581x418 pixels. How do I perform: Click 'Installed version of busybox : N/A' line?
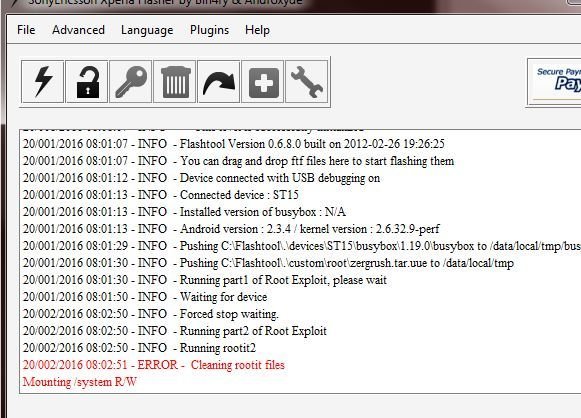point(184,212)
